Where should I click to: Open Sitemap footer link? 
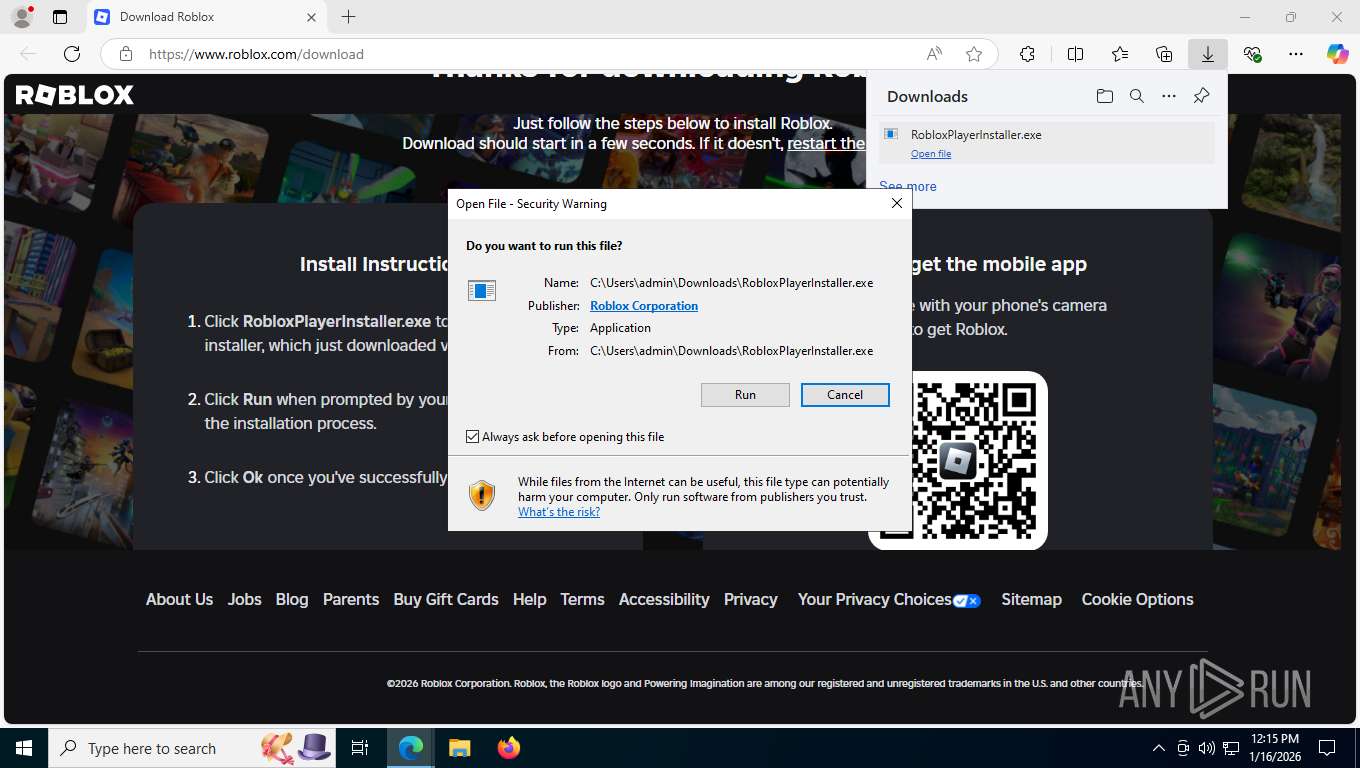1031,599
